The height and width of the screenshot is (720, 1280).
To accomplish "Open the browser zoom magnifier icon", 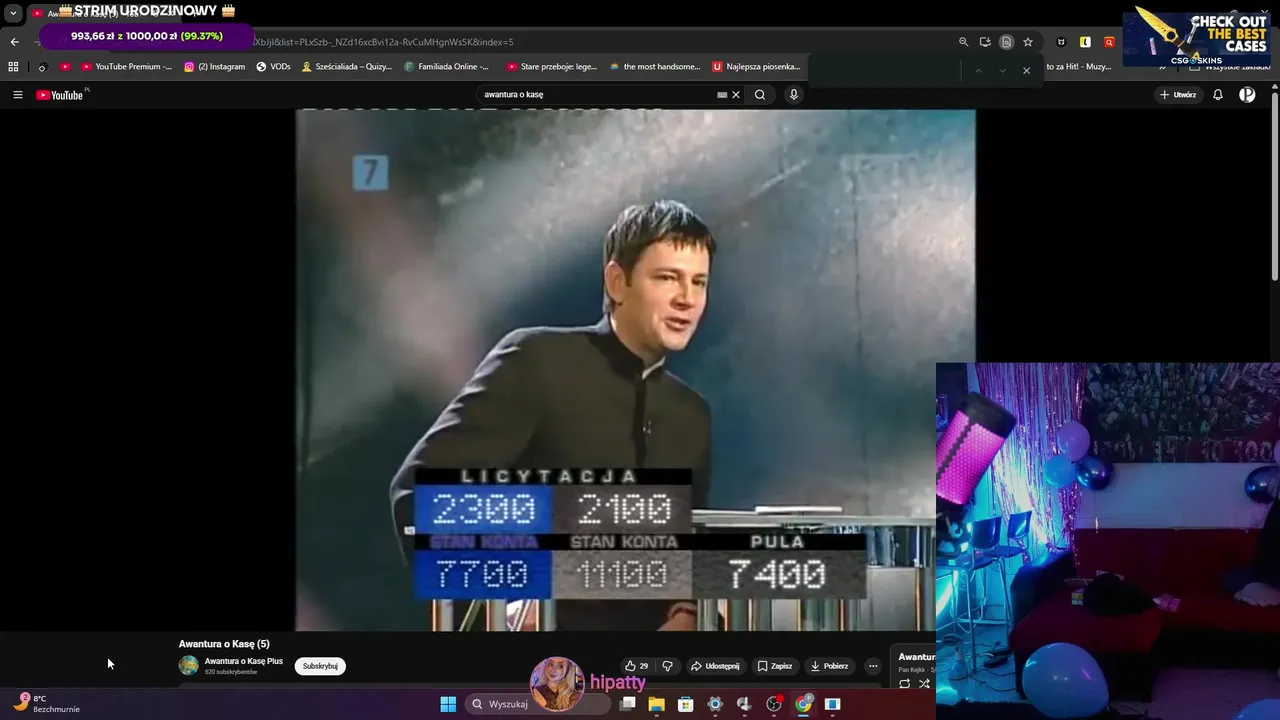I will 964,42.
